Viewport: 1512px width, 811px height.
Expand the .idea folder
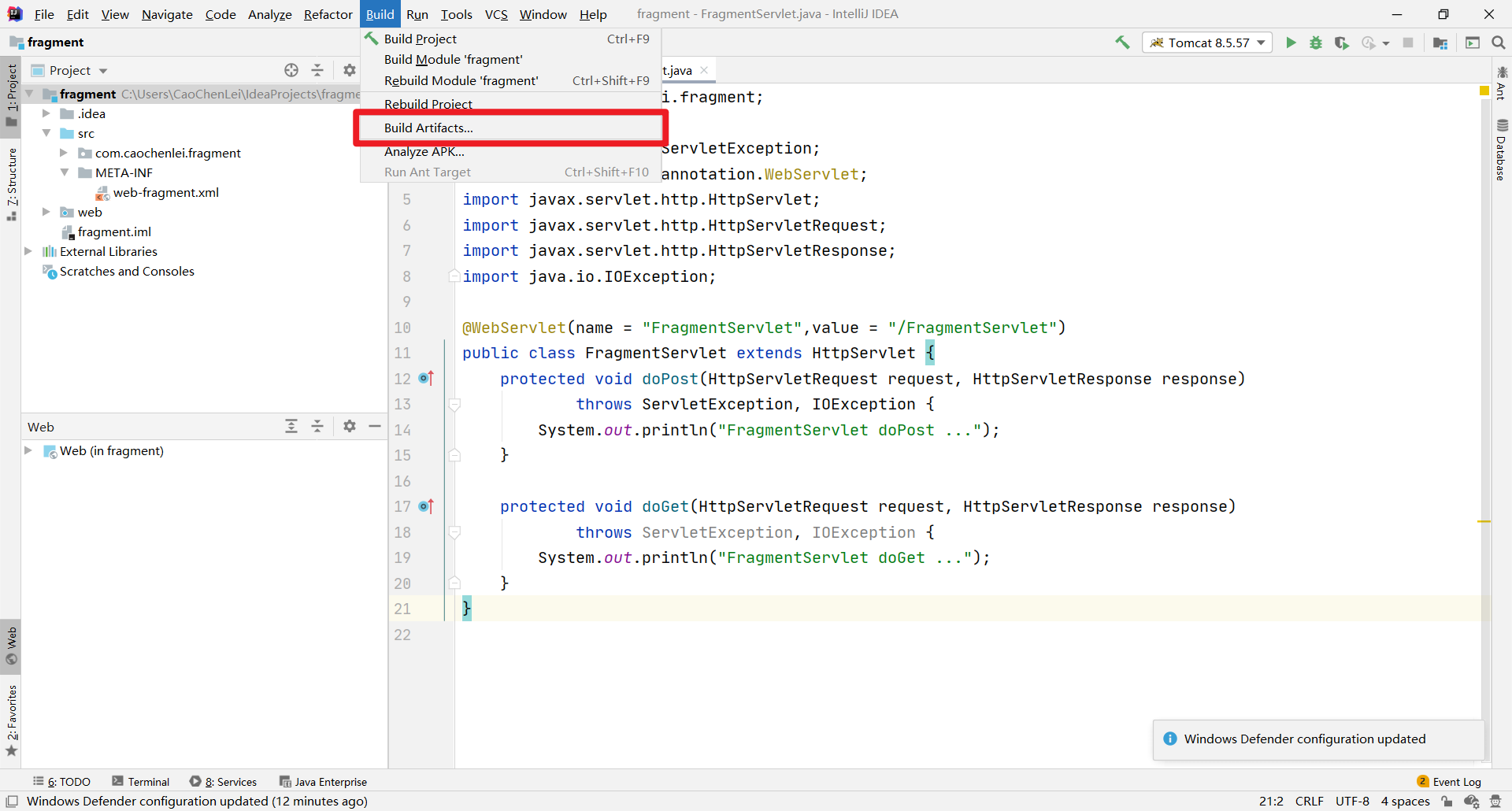[x=46, y=113]
